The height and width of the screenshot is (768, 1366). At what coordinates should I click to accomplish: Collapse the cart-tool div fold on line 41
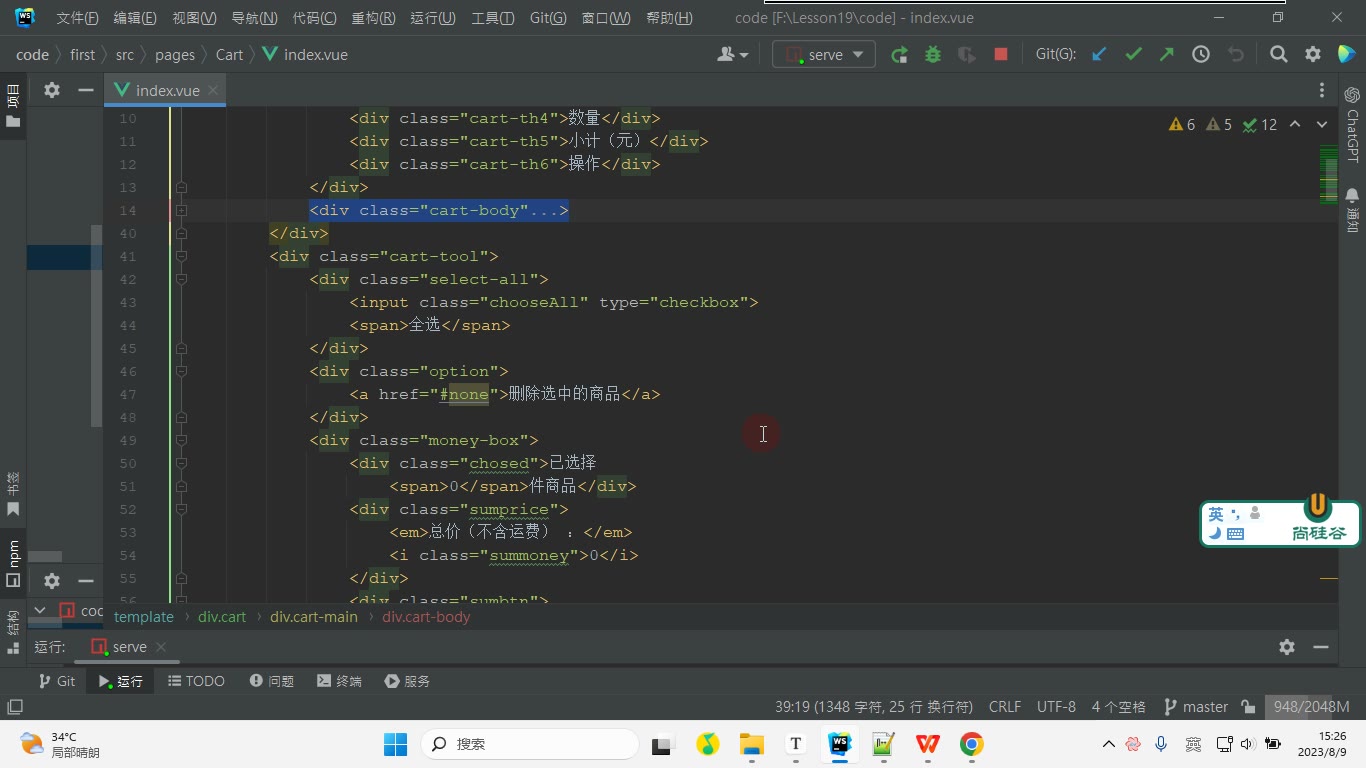[x=182, y=256]
